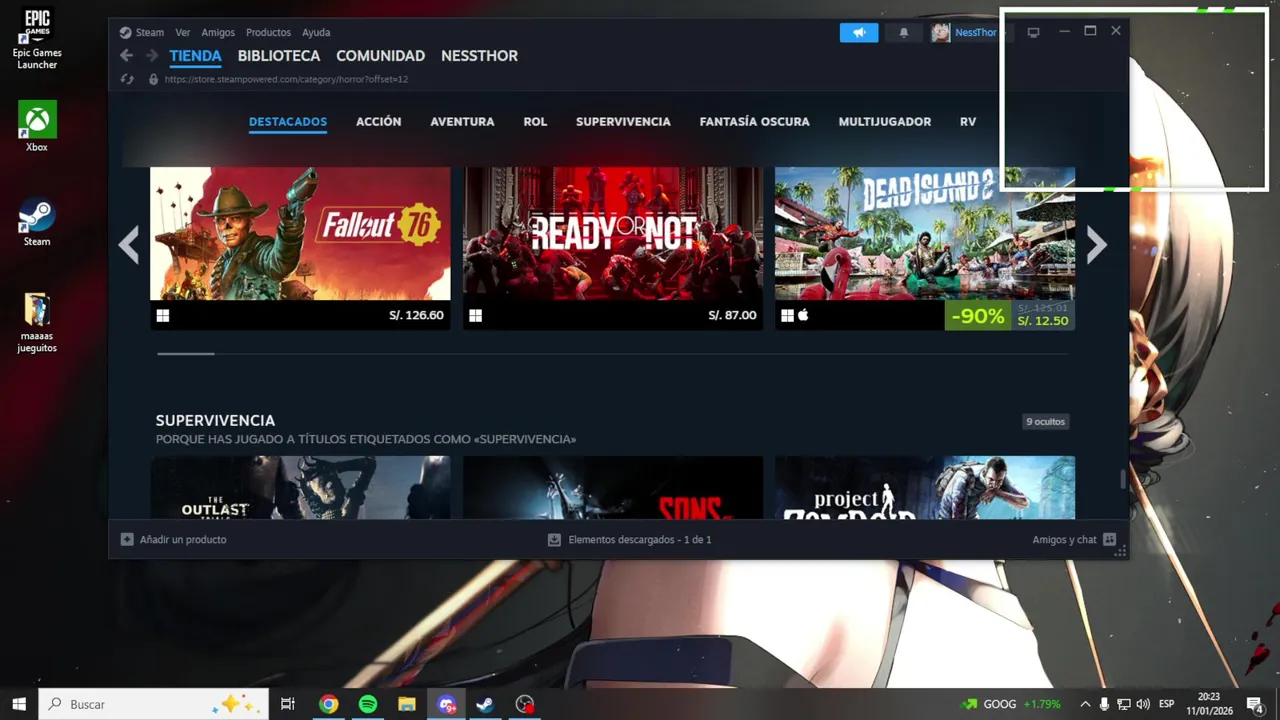Click the downloads icon in bottom bar
1280x720 pixels.
pos(554,539)
